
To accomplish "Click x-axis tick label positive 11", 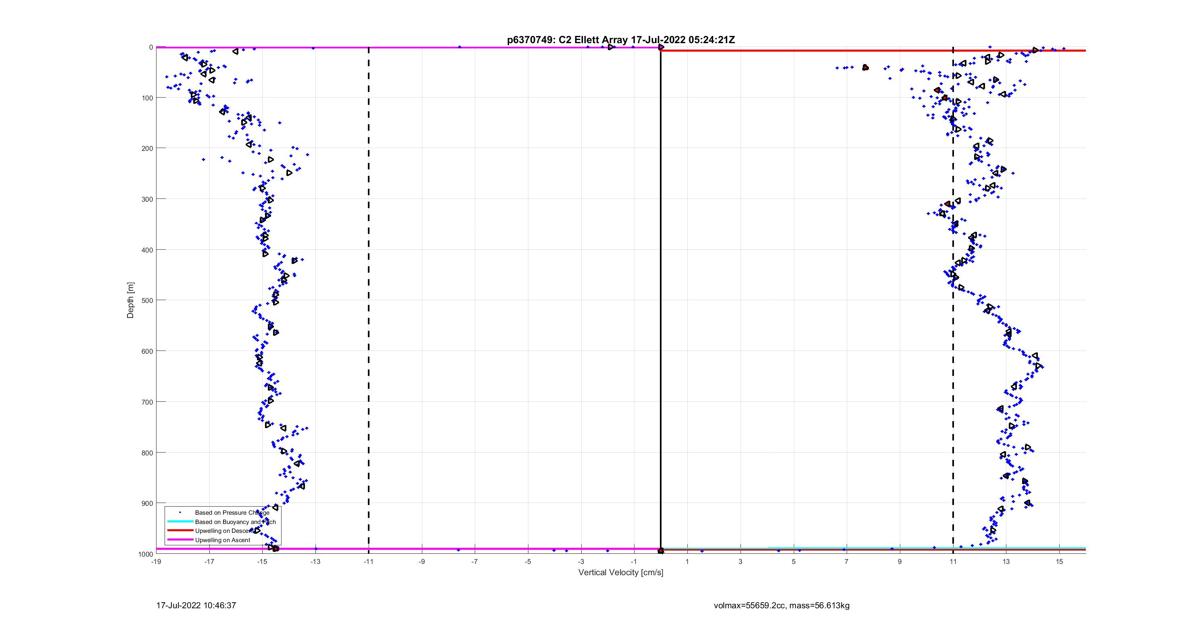I will (953, 562).
